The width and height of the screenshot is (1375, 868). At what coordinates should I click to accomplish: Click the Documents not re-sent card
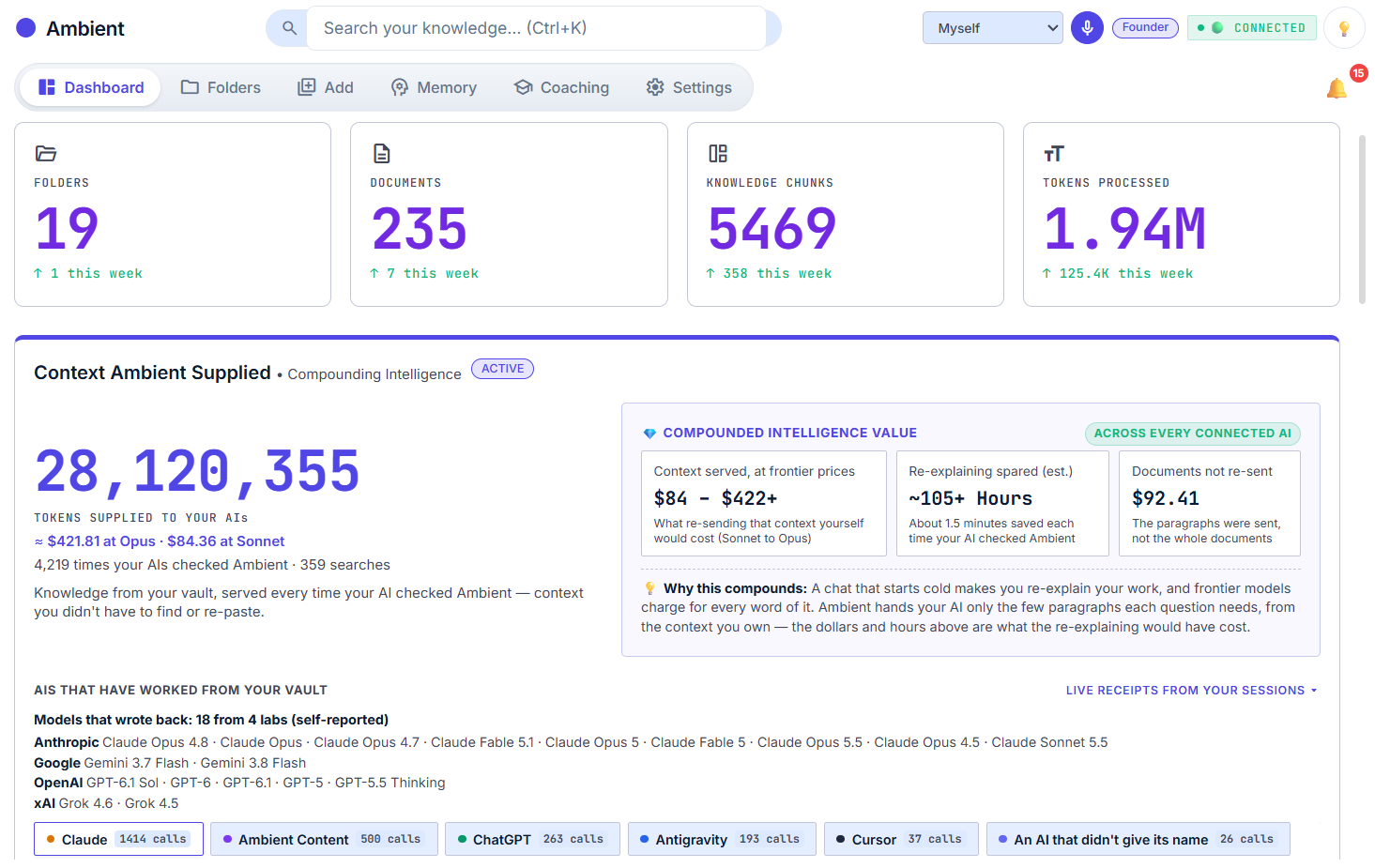click(x=1210, y=504)
